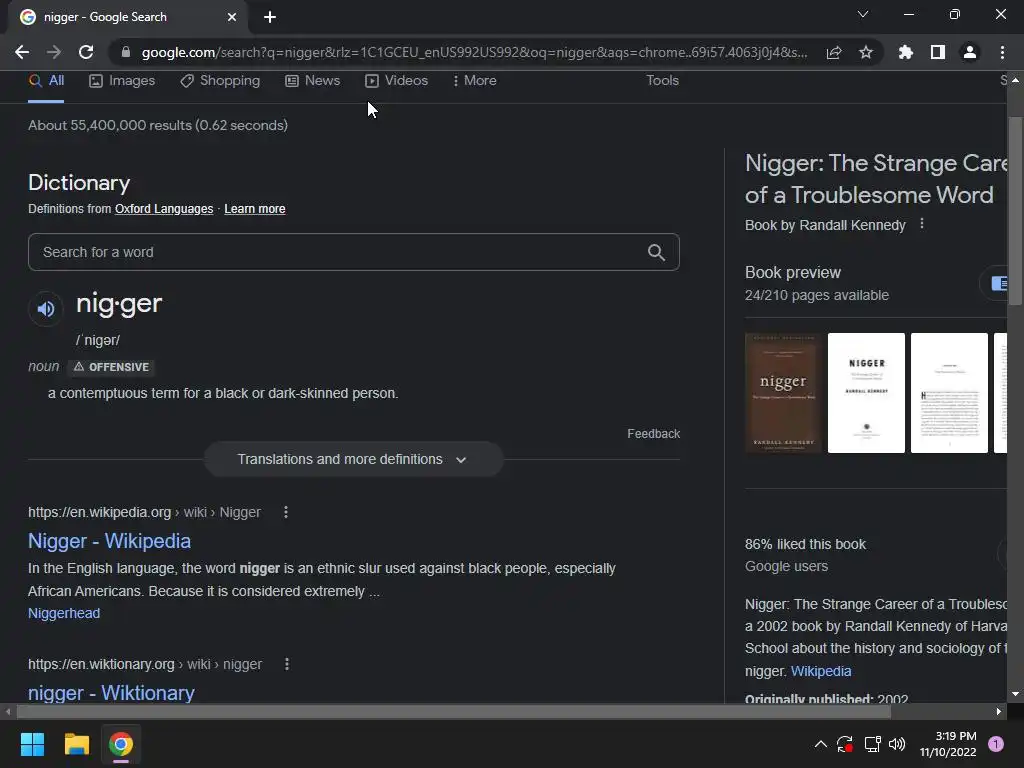1024x768 pixels.
Task: Open the Wikipedia link in the book panel
Action: [821, 671]
